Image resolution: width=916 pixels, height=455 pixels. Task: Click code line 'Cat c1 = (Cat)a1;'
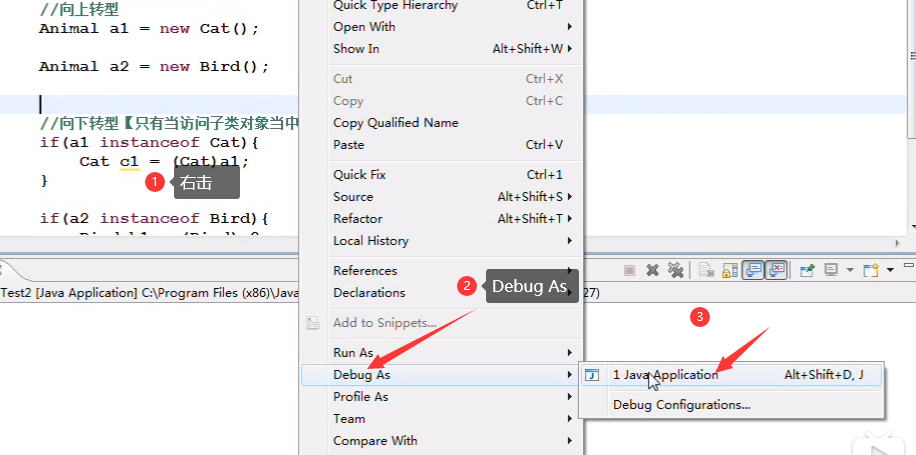click(164, 161)
